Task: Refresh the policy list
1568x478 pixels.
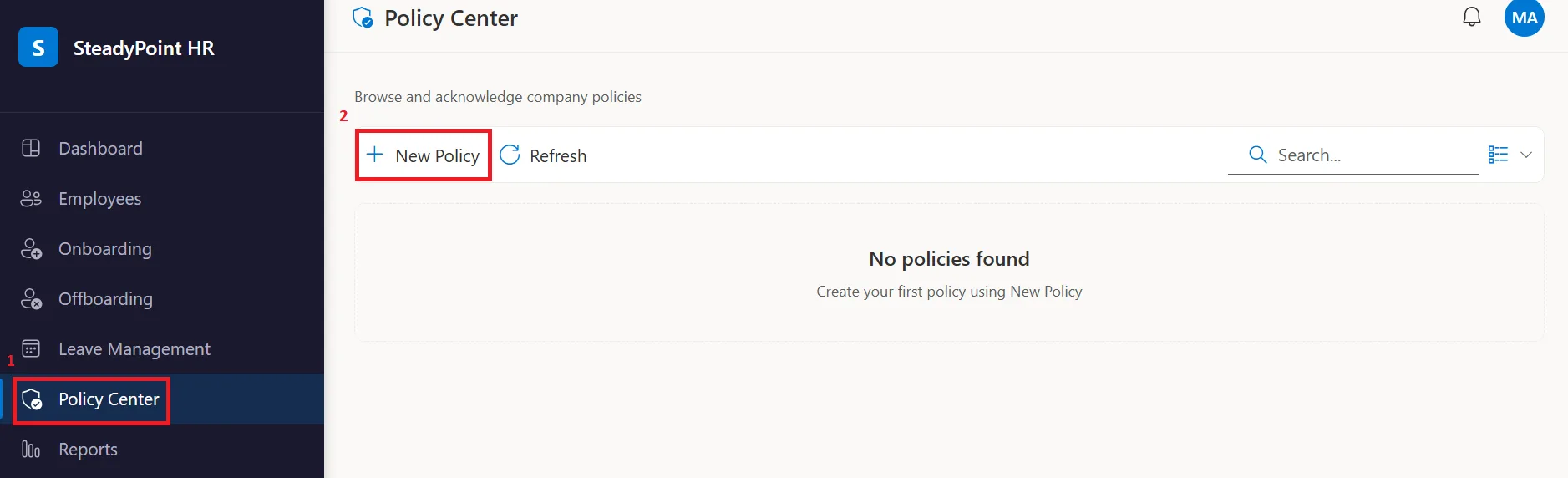Action: (x=543, y=155)
